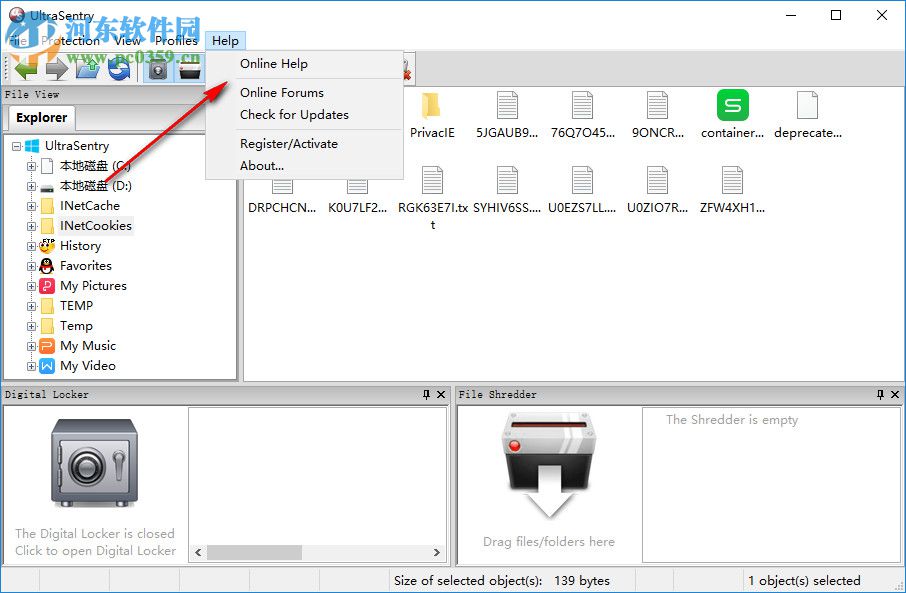The image size is (906, 593).
Task: Click the pink My Pictures icon
Action: click(47, 286)
